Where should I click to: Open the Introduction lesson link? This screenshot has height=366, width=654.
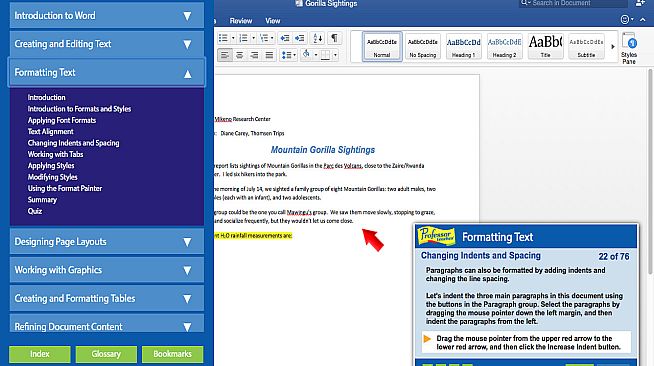pos(47,97)
